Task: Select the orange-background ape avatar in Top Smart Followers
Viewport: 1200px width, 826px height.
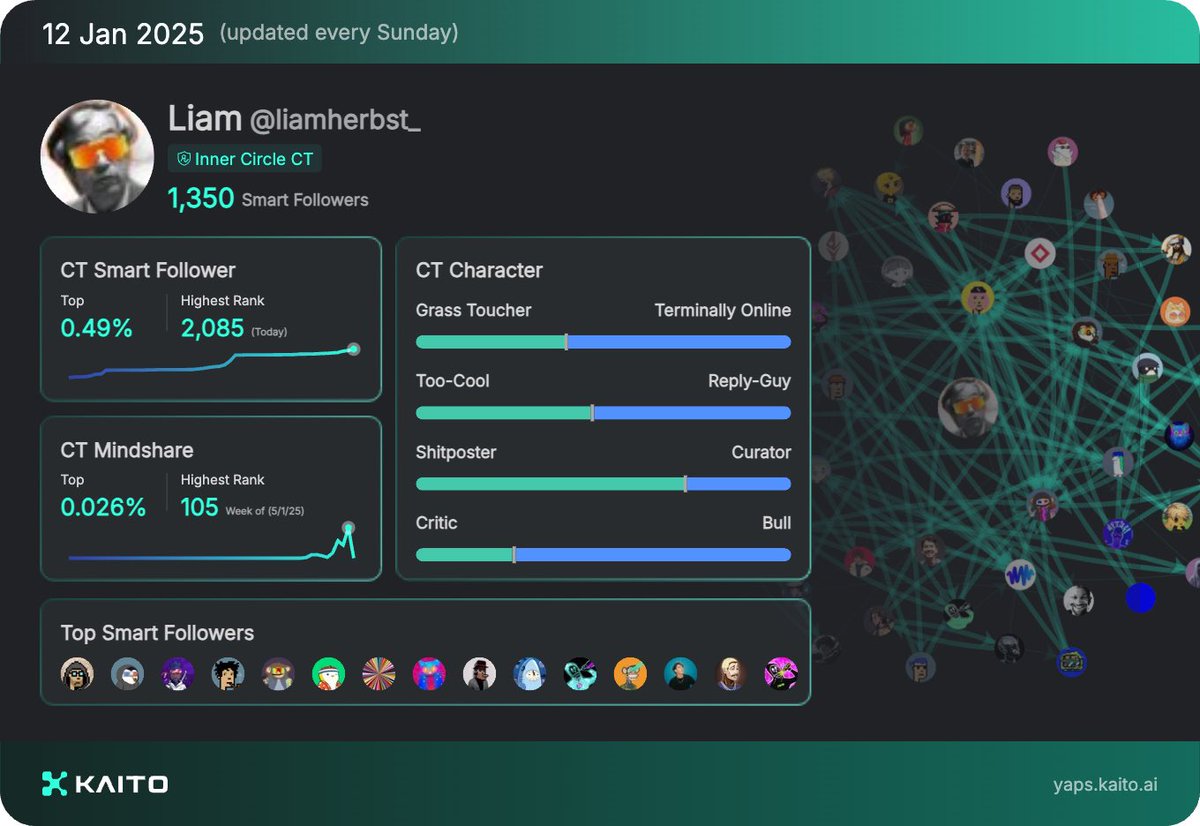Action: click(630, 674)
